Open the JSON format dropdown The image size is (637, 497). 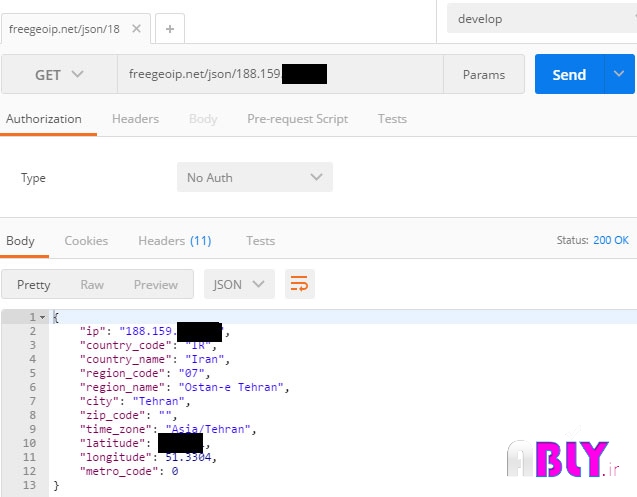tap(239, 284)
